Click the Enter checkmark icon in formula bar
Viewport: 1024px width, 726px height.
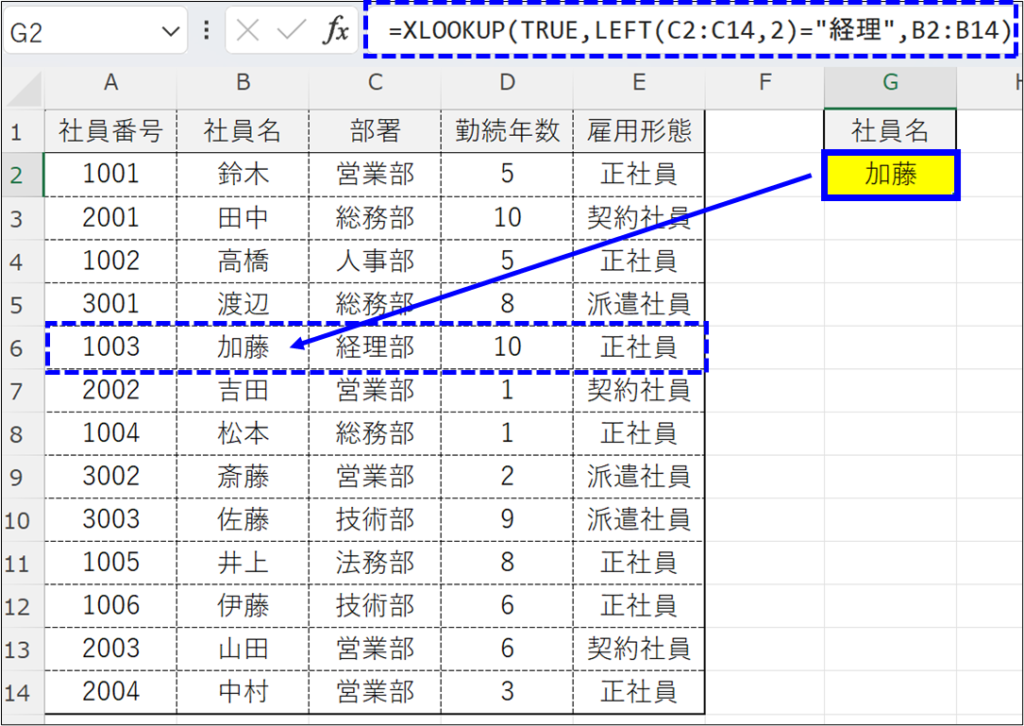pyautogui.click(x=292, y=31)
